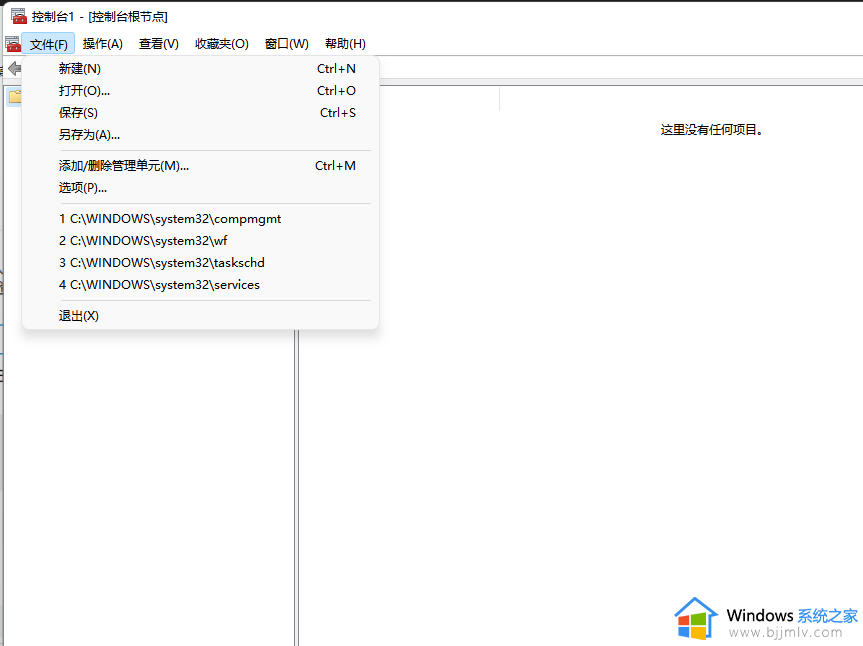This screenshot has width=863, height=646.
Task: Open recent file 1 compmgmt
Action: pyautogui.click(x=200, y=219)
